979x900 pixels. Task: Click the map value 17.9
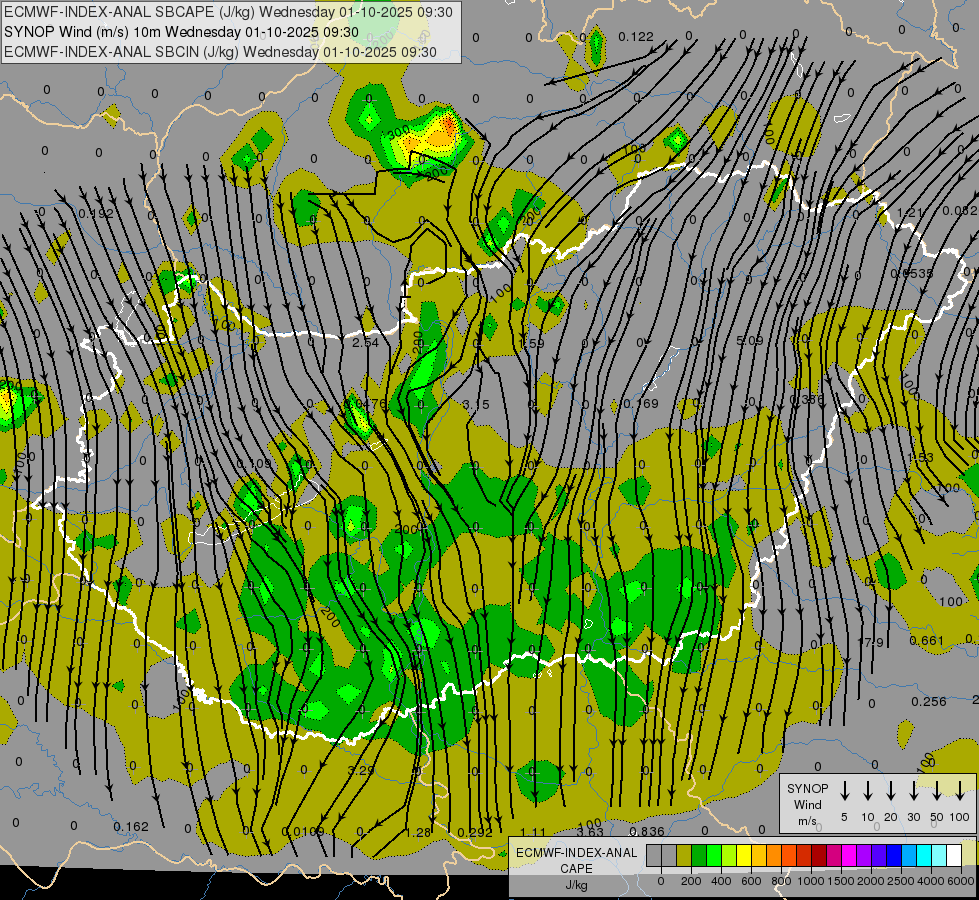coord(871,642)
